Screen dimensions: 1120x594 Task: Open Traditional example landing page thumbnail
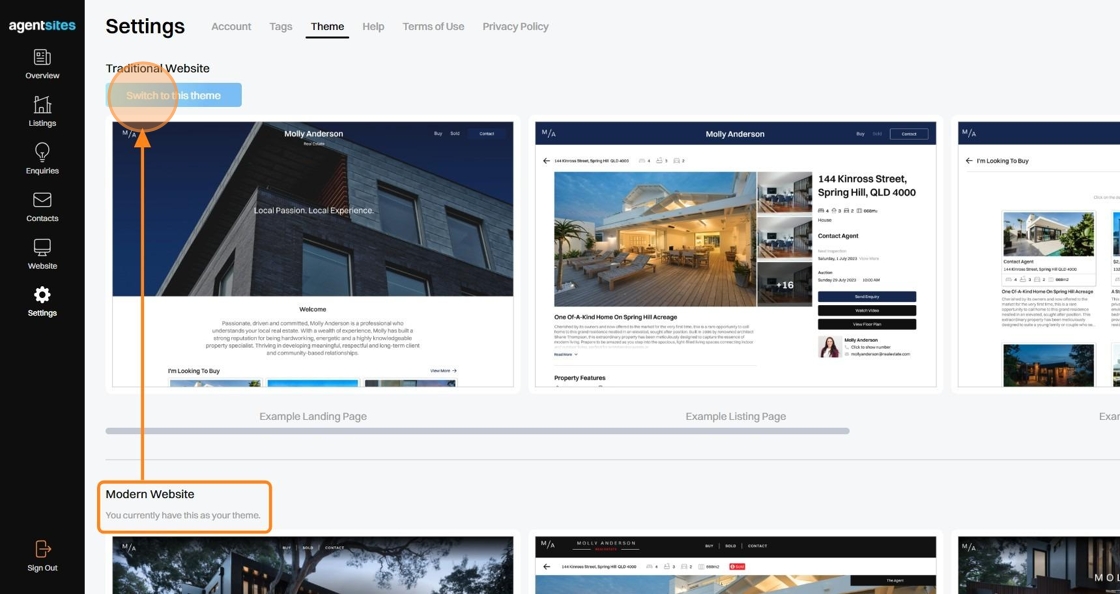click(313, 254)
